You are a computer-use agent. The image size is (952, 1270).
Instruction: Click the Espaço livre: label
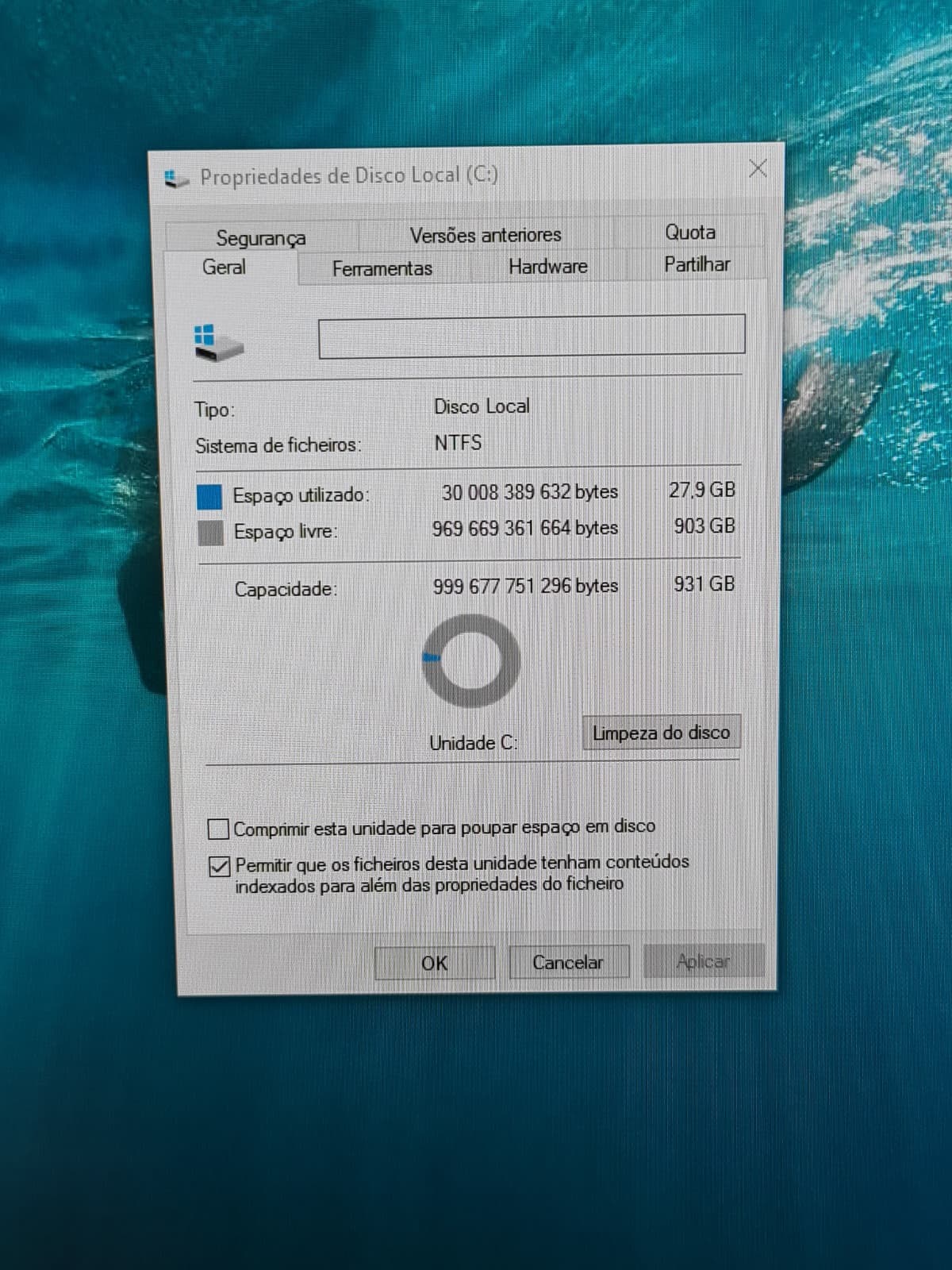click(286, 531)
